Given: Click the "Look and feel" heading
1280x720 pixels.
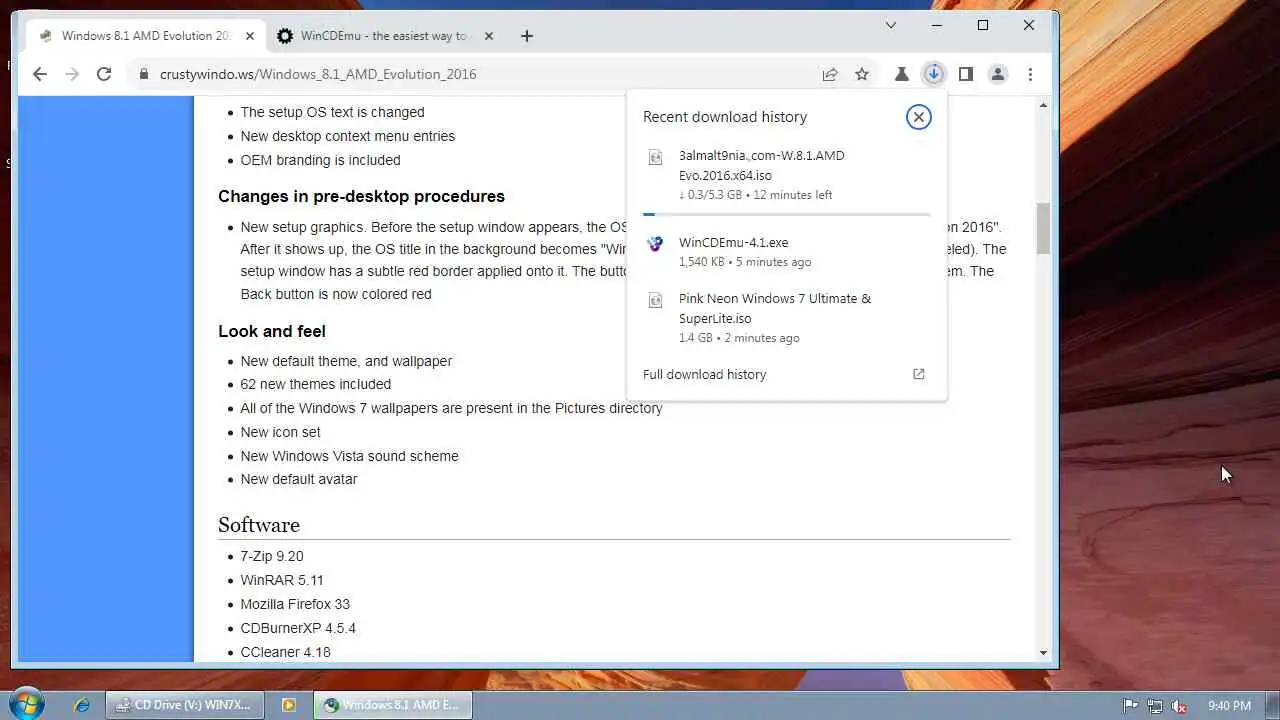Looking at the screenshot, I should tap(272, 331).
